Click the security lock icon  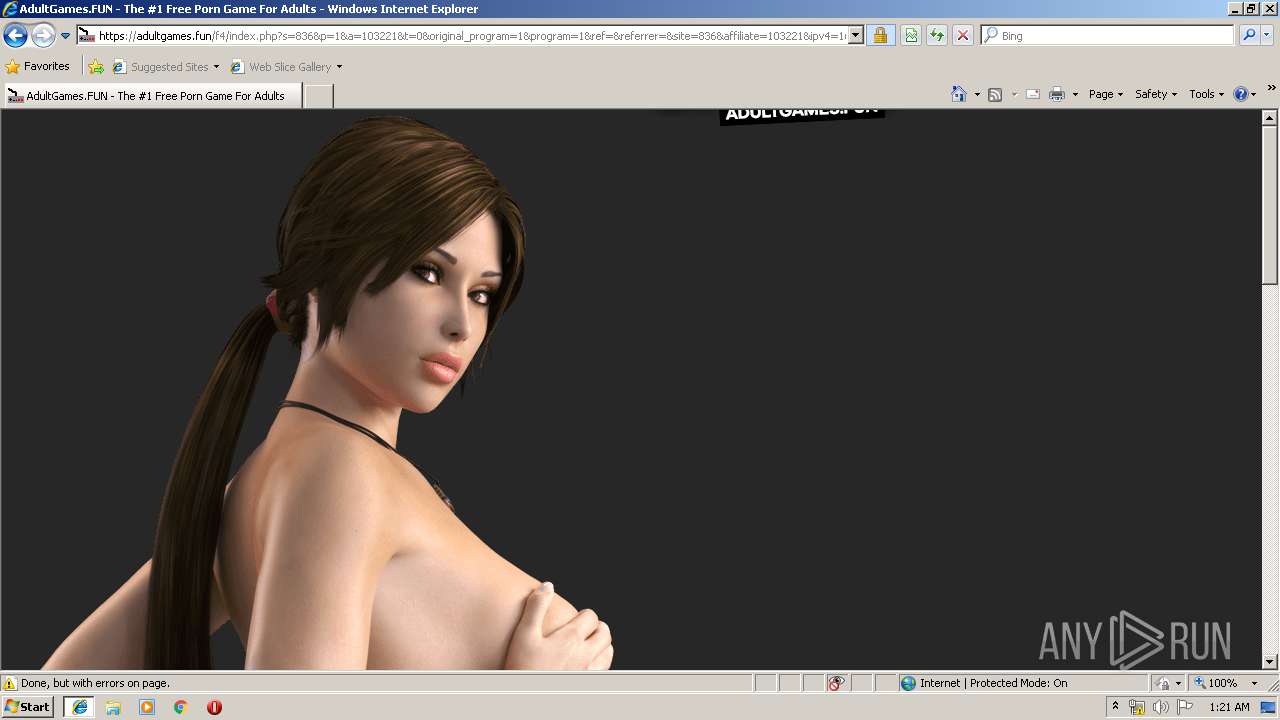880,36
